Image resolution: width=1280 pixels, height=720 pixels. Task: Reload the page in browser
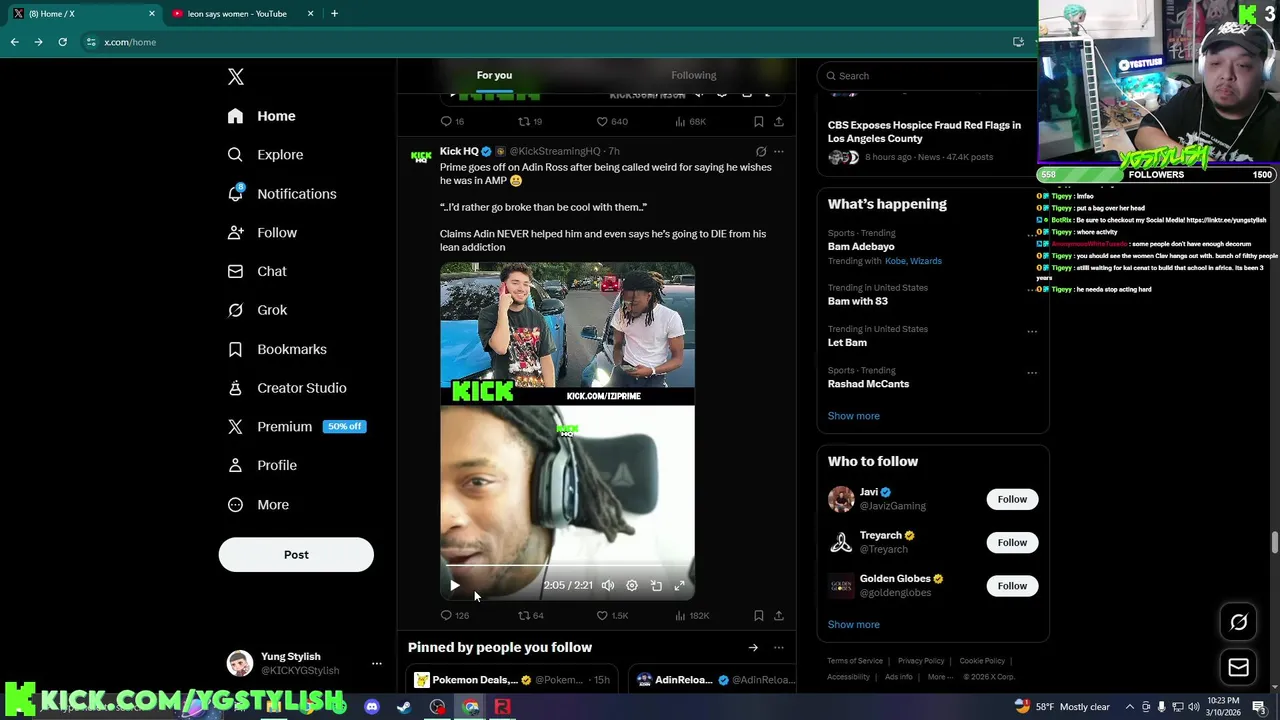click(x=62, y=42)
